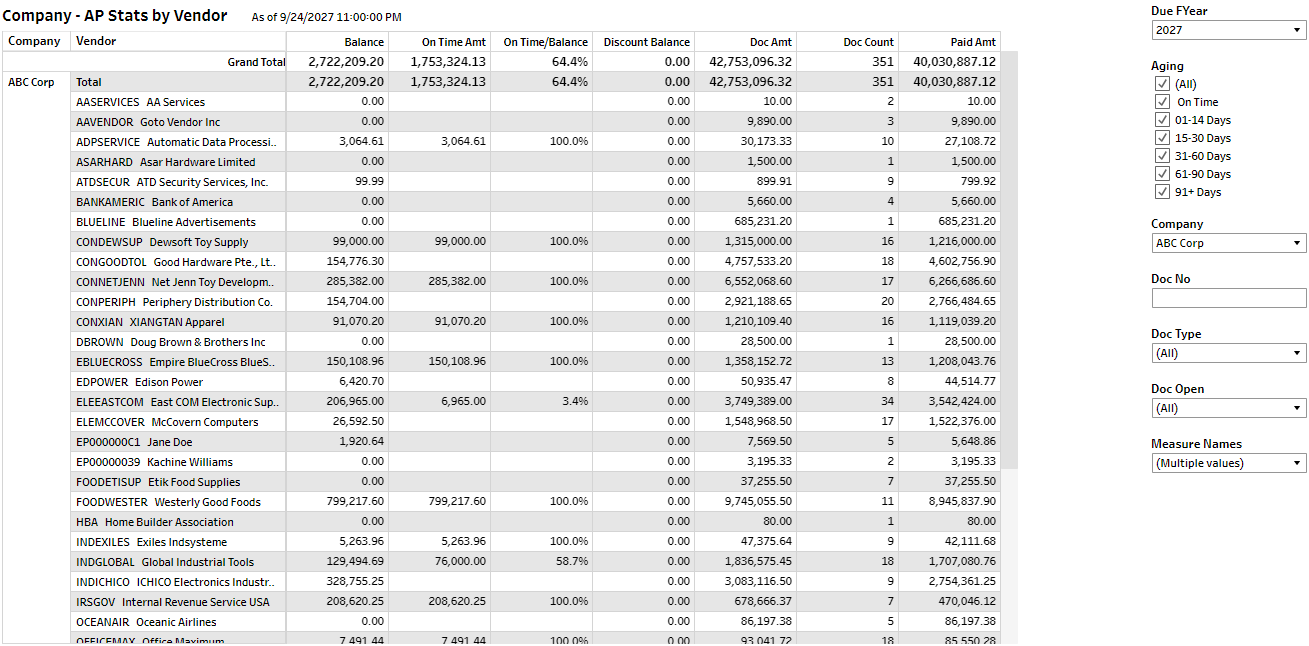Viewport: 1309px width, 646px height.
Task: Open the Due FYear dropdown
Action: 1228,30
